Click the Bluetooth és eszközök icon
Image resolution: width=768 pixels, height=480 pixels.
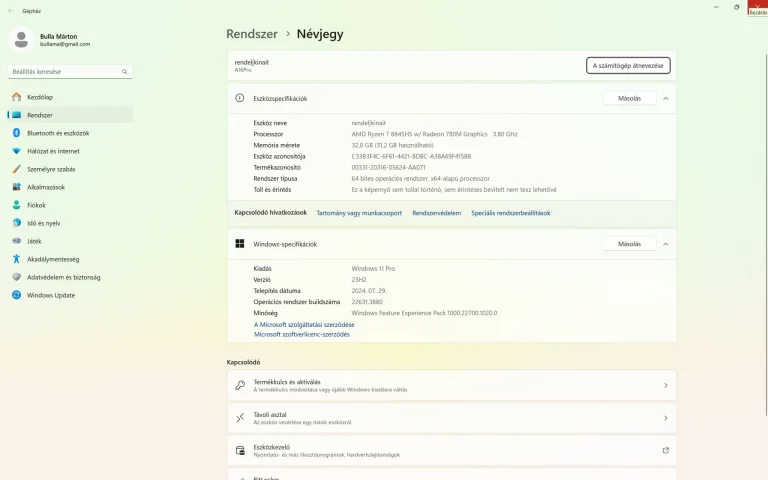tap(17, 133)
